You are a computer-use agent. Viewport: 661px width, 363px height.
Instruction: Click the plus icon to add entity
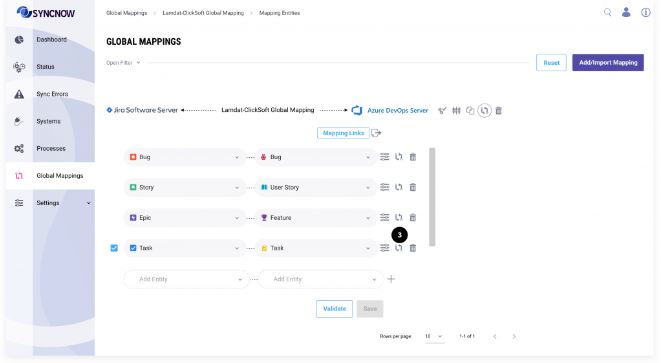pyautogui.click(x=391, y=279)
